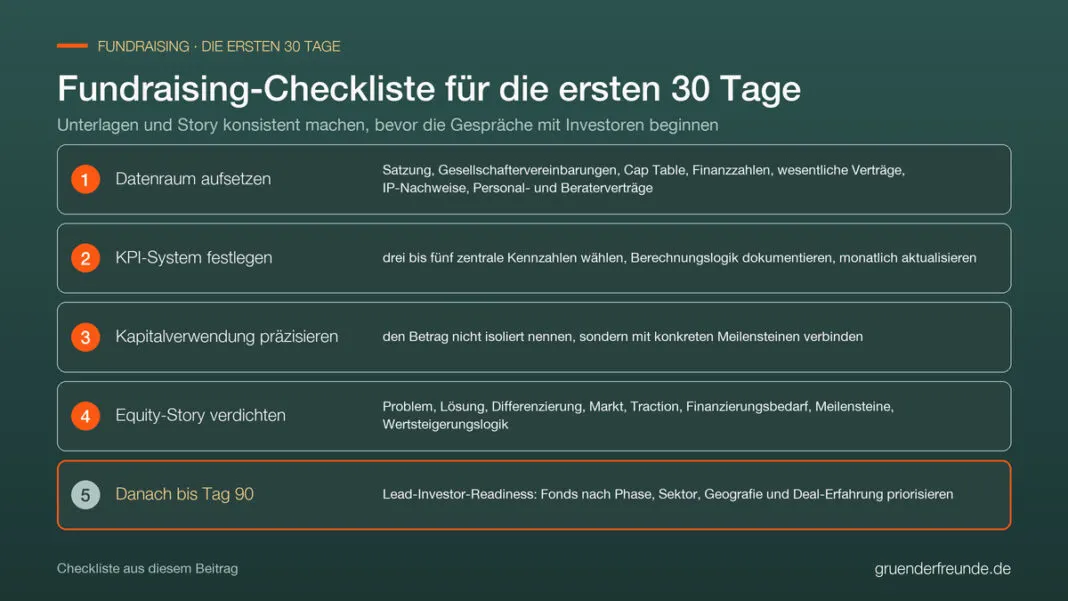Image resolution: width=1068 pixels, height=601 pixels.
Task: Select the heading 'Datenraum aufsetzen'
Action: pos(193,179)
